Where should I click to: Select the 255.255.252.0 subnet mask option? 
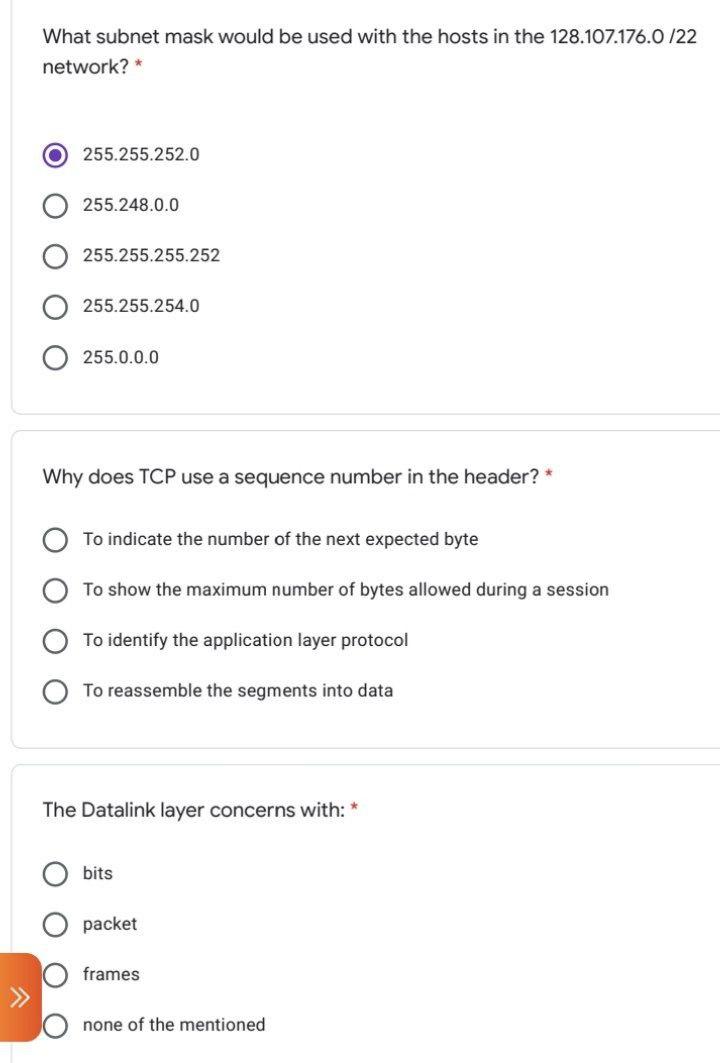click(x=56, y=155)
